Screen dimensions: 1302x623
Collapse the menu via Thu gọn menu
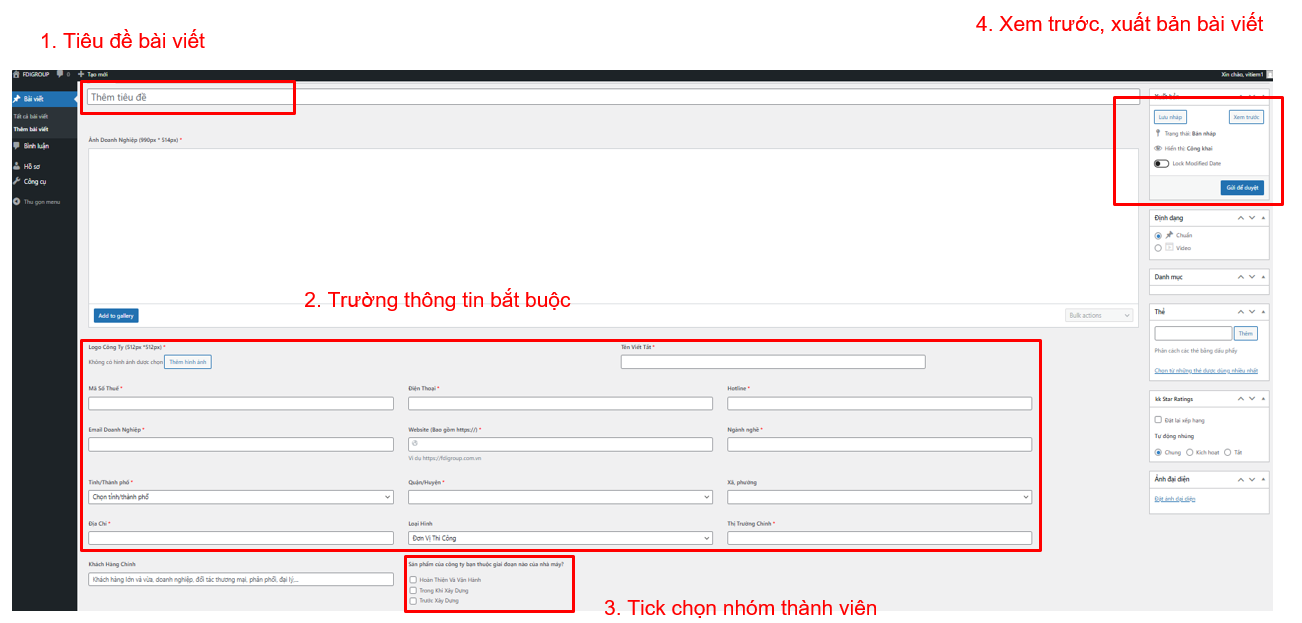(42, 202)
